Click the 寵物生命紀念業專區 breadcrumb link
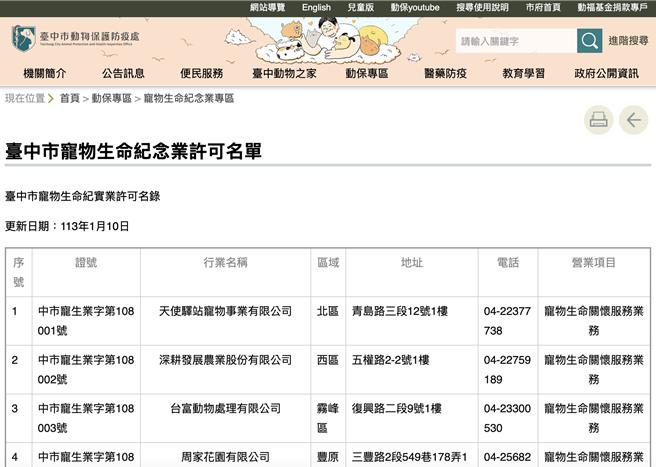Screen dimensions: 656x467 pyautogui.click(x=189, y=98)
